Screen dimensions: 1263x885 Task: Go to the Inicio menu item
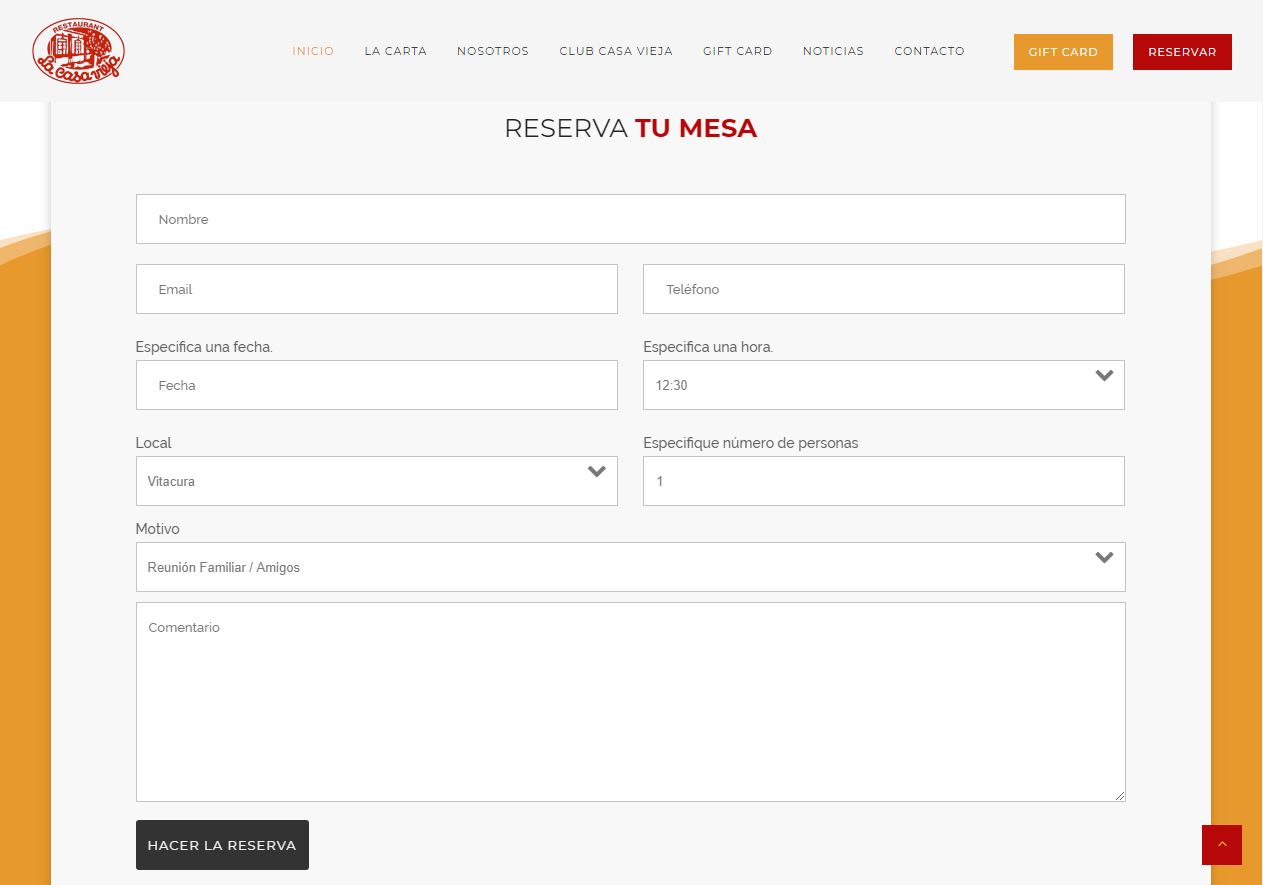click(313, 51)
